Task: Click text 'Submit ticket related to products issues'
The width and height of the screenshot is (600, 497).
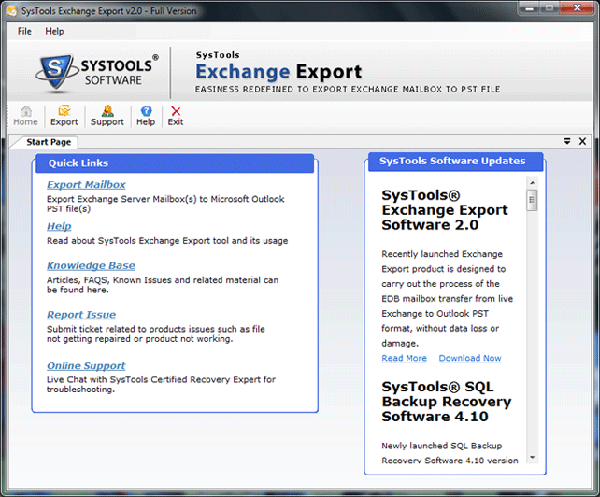Action: [x=131, y=329]
